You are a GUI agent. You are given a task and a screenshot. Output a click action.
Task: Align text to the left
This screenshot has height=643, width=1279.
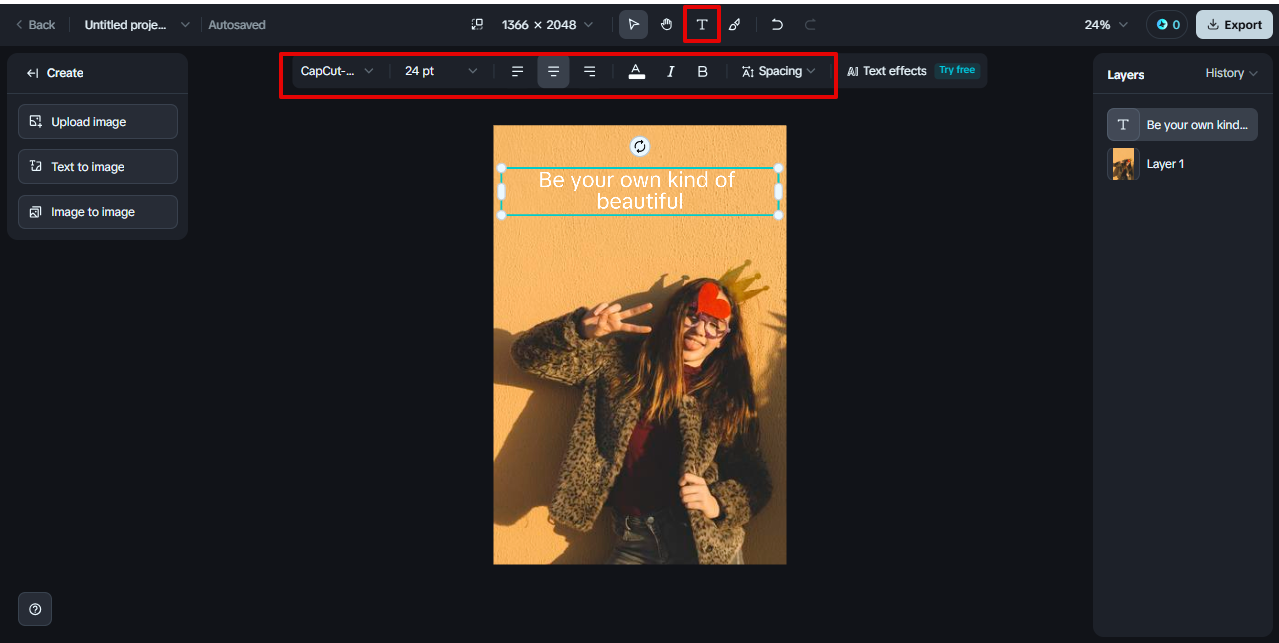click(x=517, y=71)
